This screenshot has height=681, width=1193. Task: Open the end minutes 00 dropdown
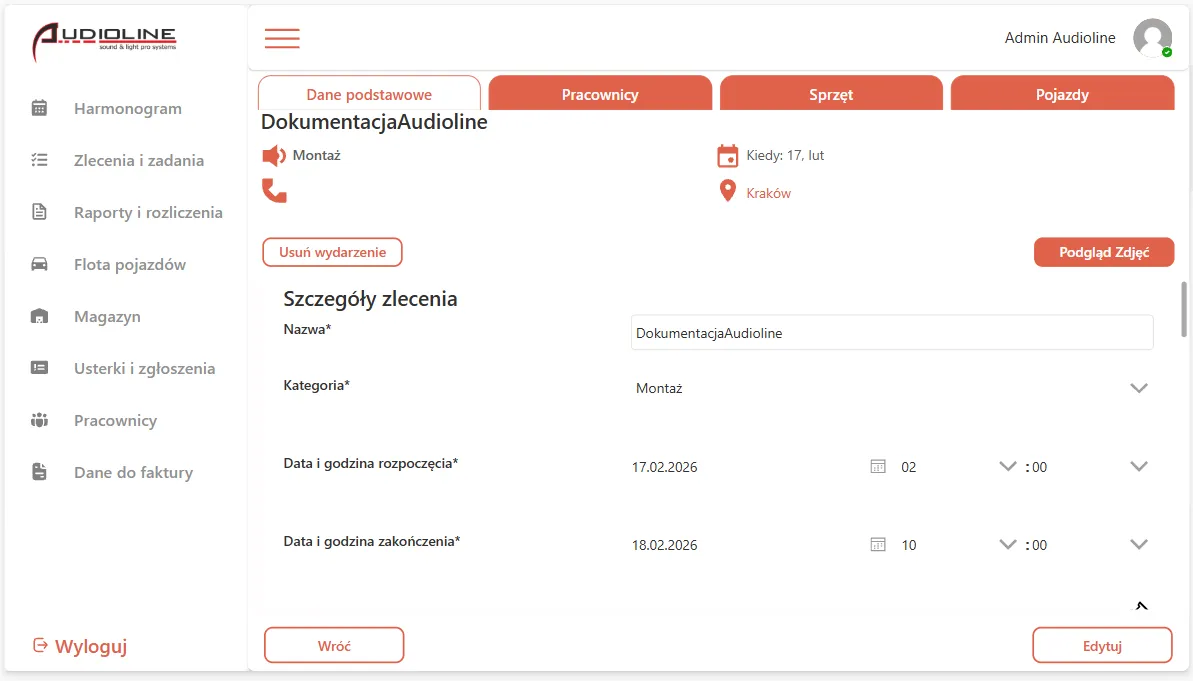1139,545
